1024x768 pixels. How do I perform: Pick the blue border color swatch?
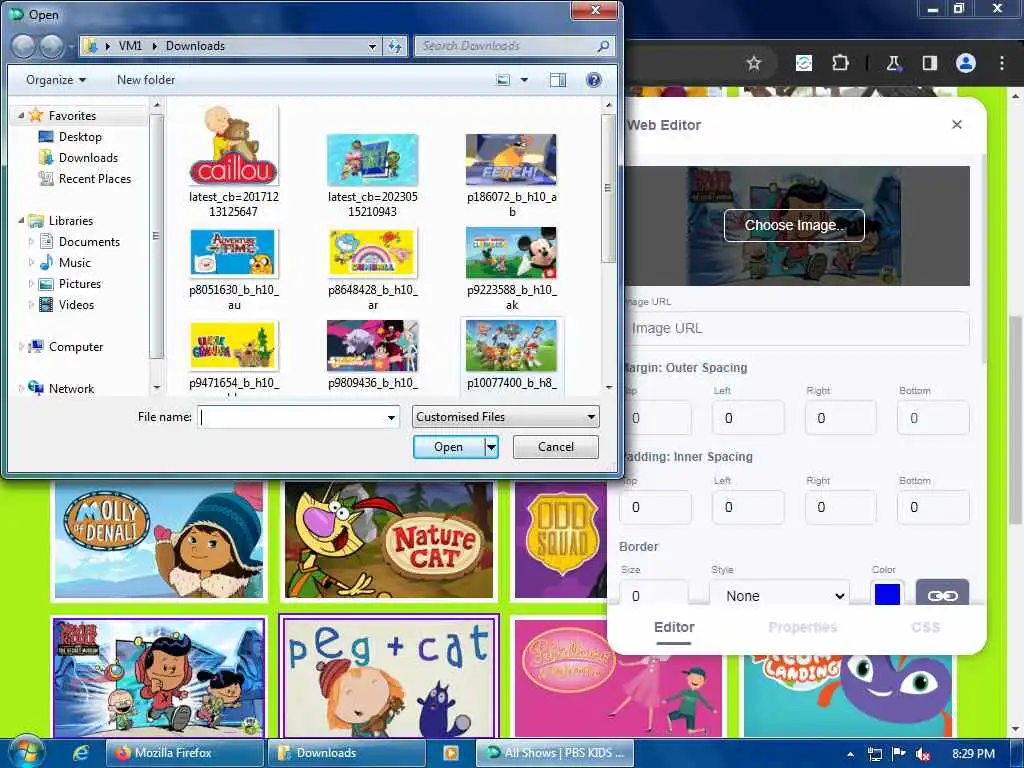point(887,595)
